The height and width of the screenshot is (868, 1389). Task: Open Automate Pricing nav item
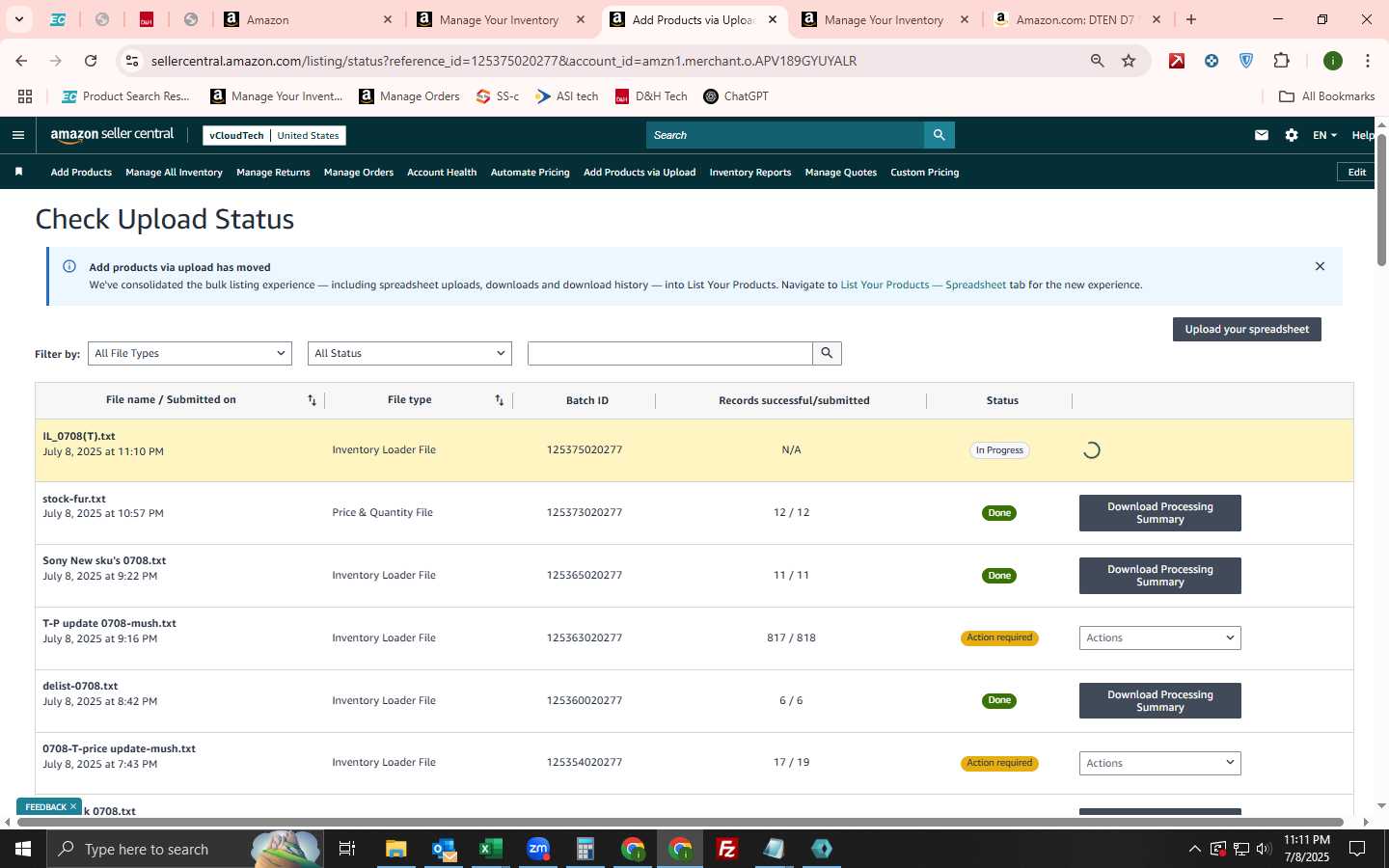[531, 173]
